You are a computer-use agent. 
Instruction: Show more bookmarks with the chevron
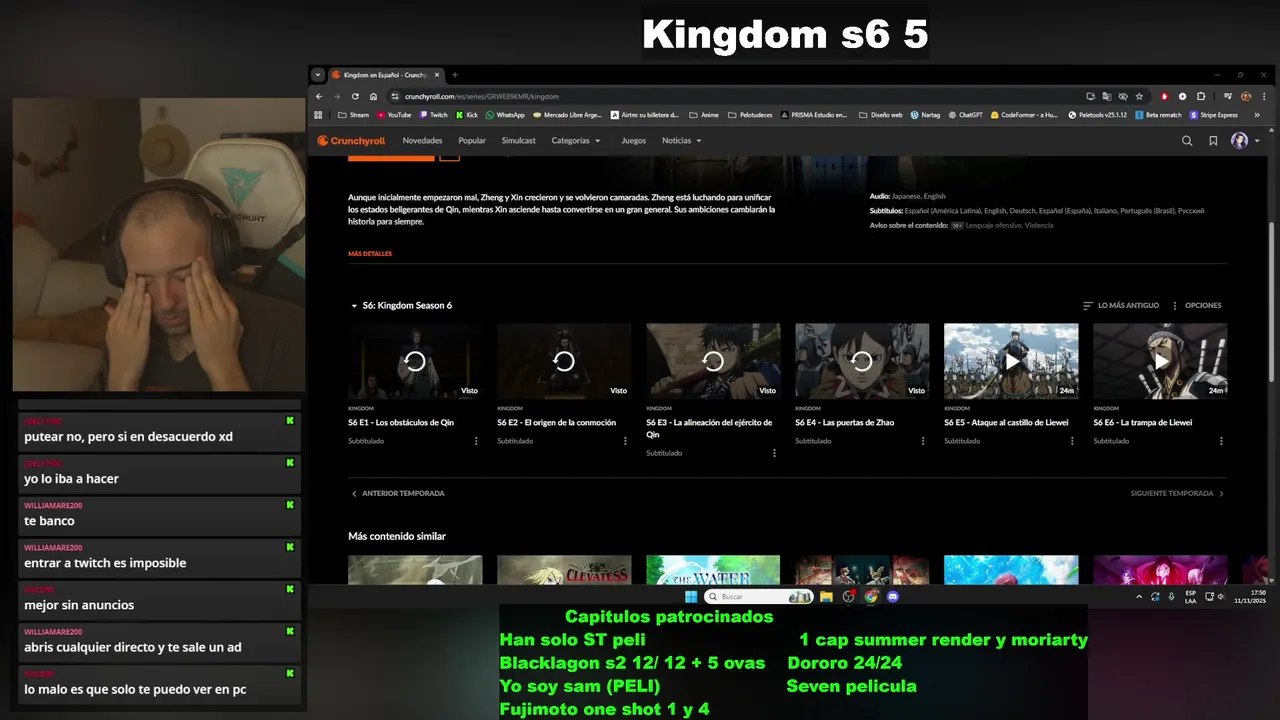[1258, 115]
